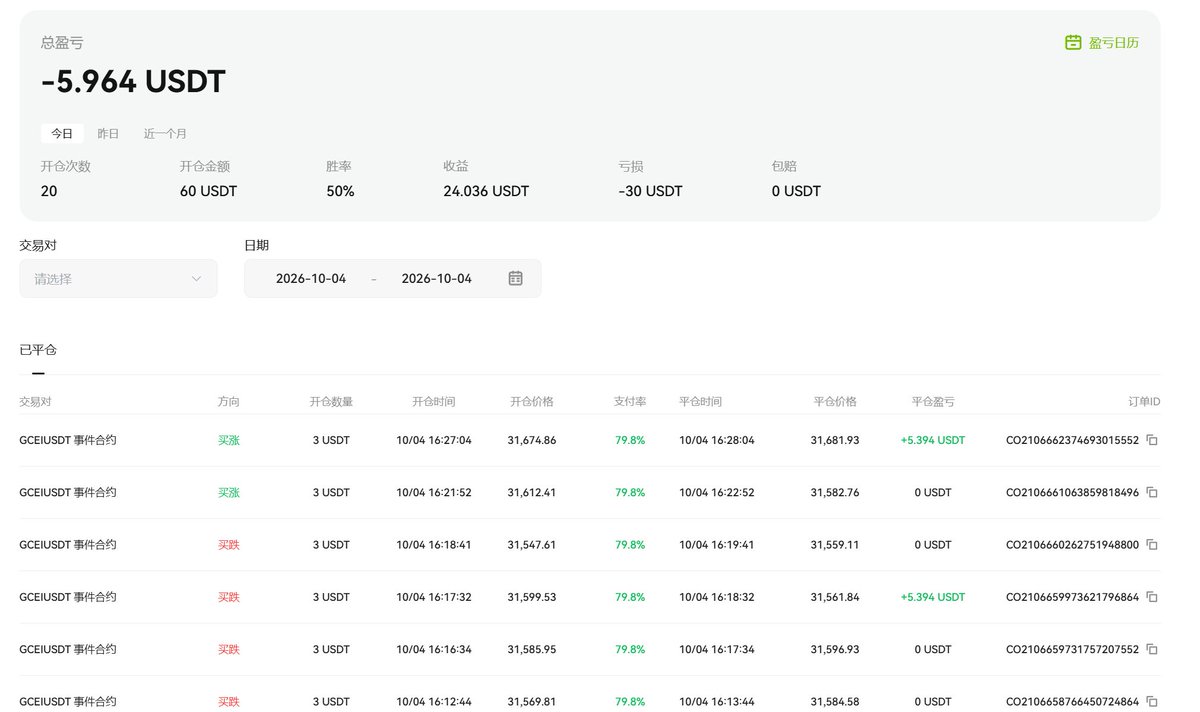Click the 开仓时间 column header
The width and height of the screenshot is (1200, 712).
click(x=433, y=401)
